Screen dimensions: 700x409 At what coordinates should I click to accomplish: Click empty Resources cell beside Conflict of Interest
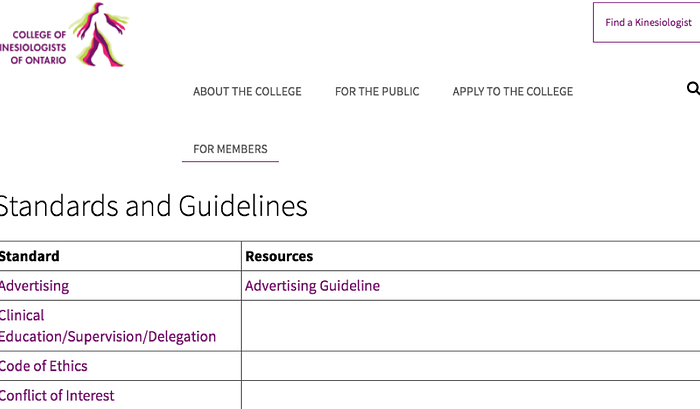tap(470, 396)
